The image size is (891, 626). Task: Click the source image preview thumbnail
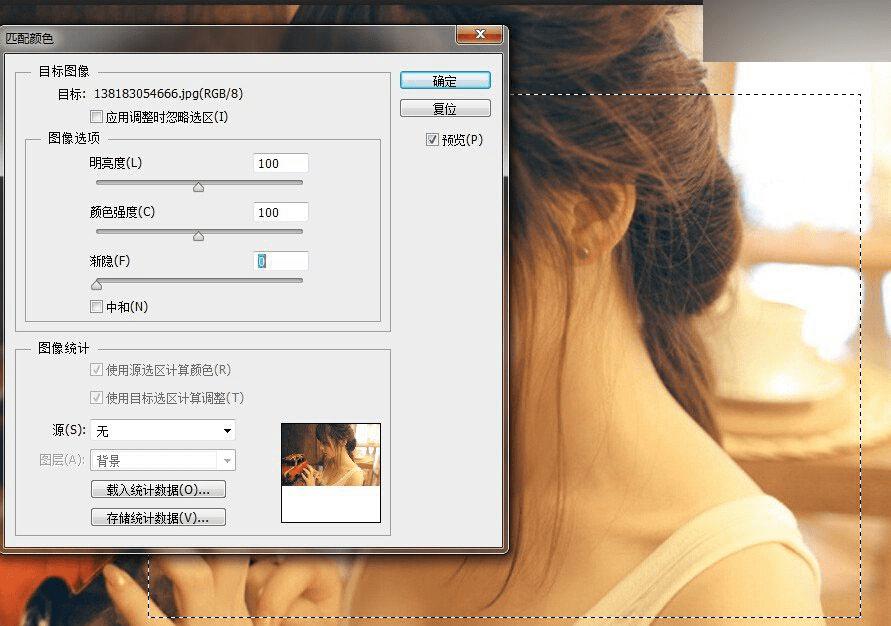click(331, 473)
